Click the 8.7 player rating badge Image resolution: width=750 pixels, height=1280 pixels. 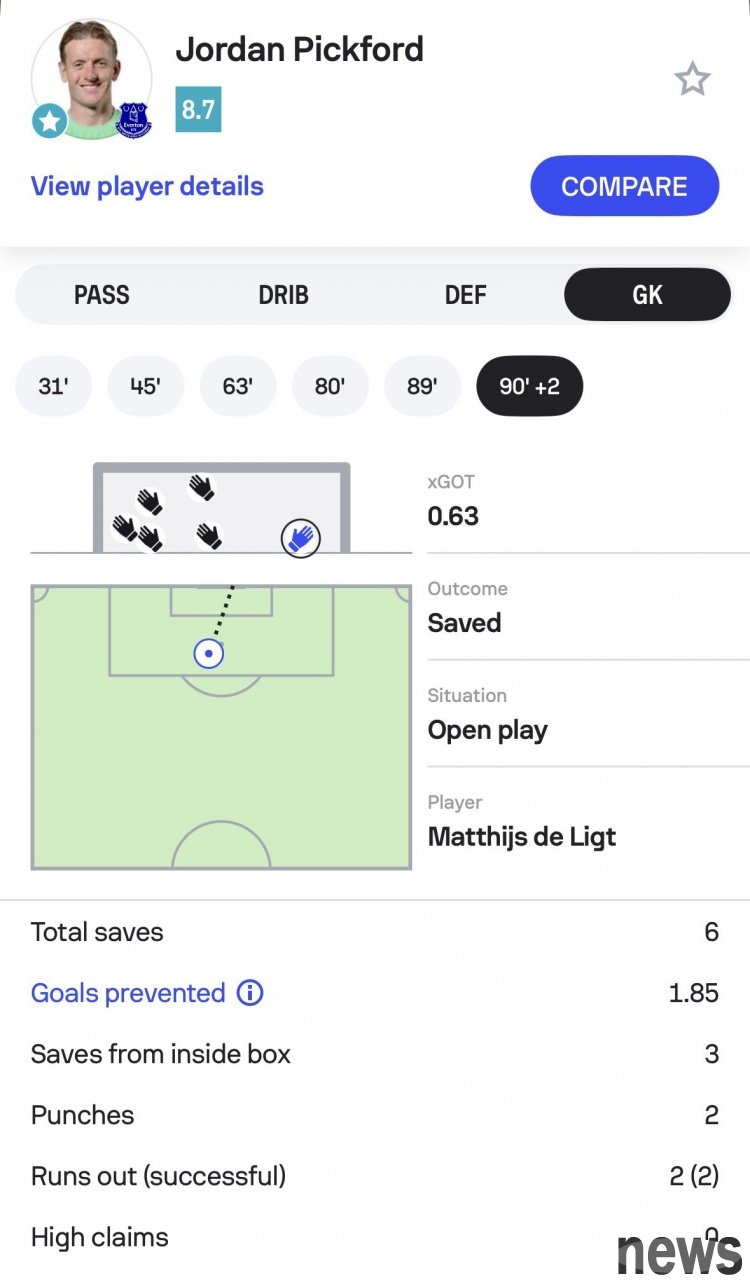tap(198, 110)
